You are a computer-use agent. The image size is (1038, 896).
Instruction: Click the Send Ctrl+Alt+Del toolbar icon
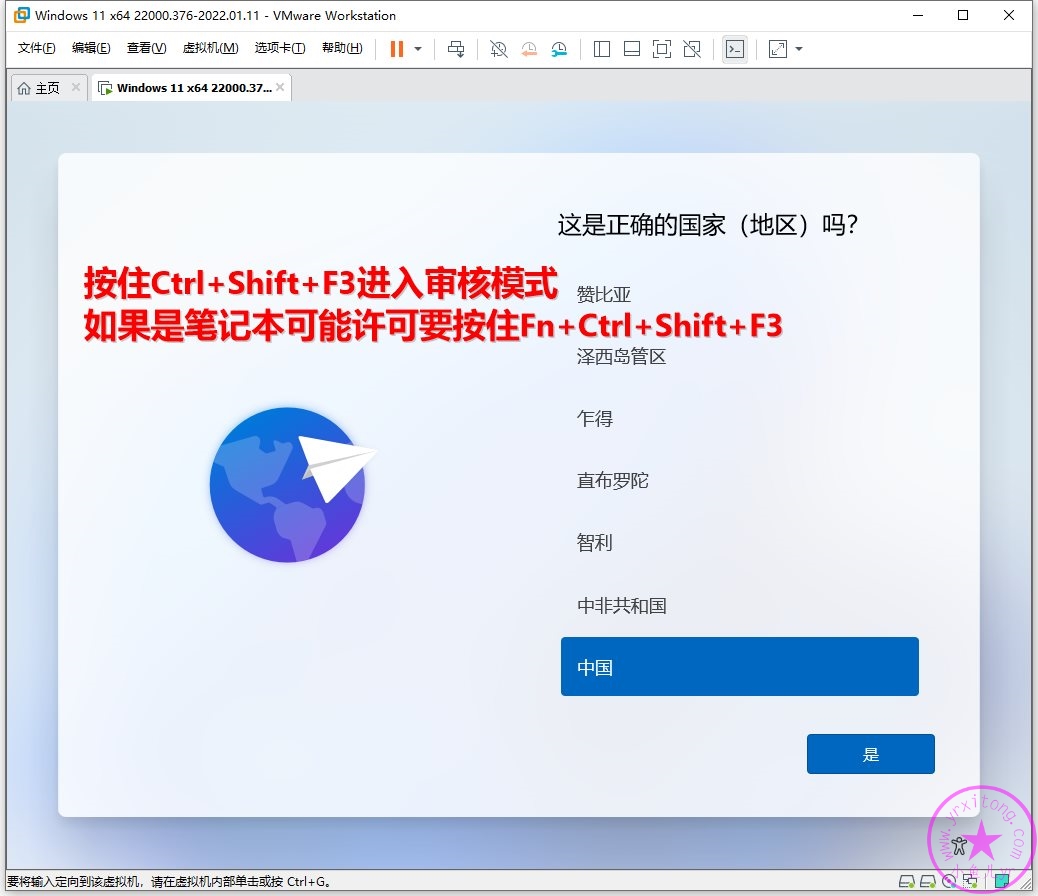pos(456,49)
